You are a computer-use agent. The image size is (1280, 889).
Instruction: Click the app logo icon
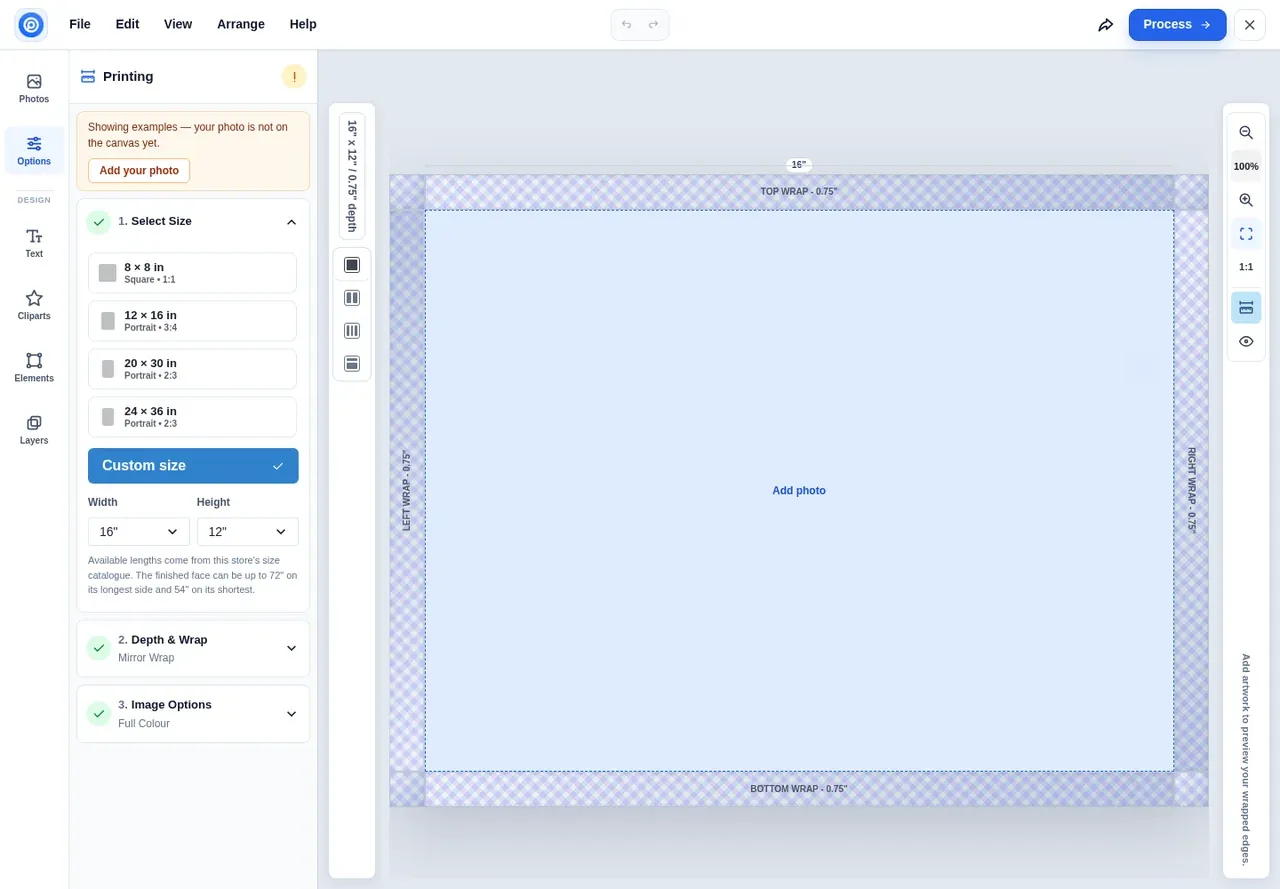[x=31, y=24]
